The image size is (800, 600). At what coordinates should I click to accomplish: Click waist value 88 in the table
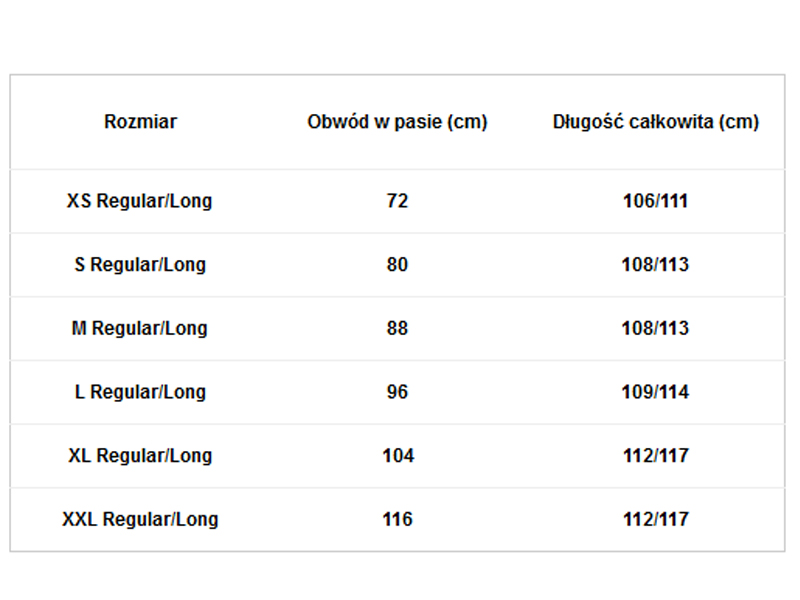click(397, 328)
